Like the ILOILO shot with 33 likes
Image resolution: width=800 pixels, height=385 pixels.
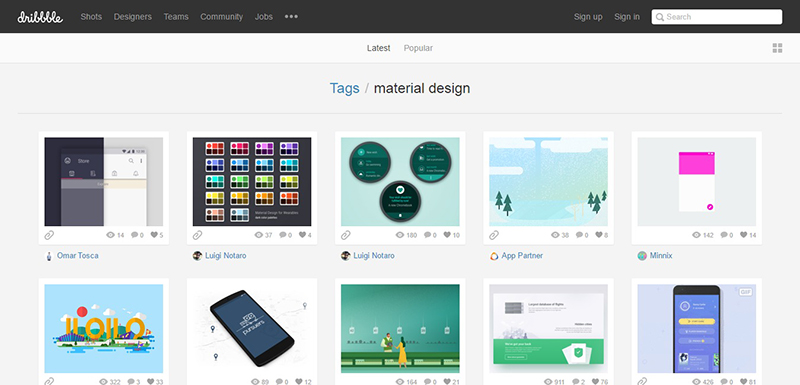151,381
